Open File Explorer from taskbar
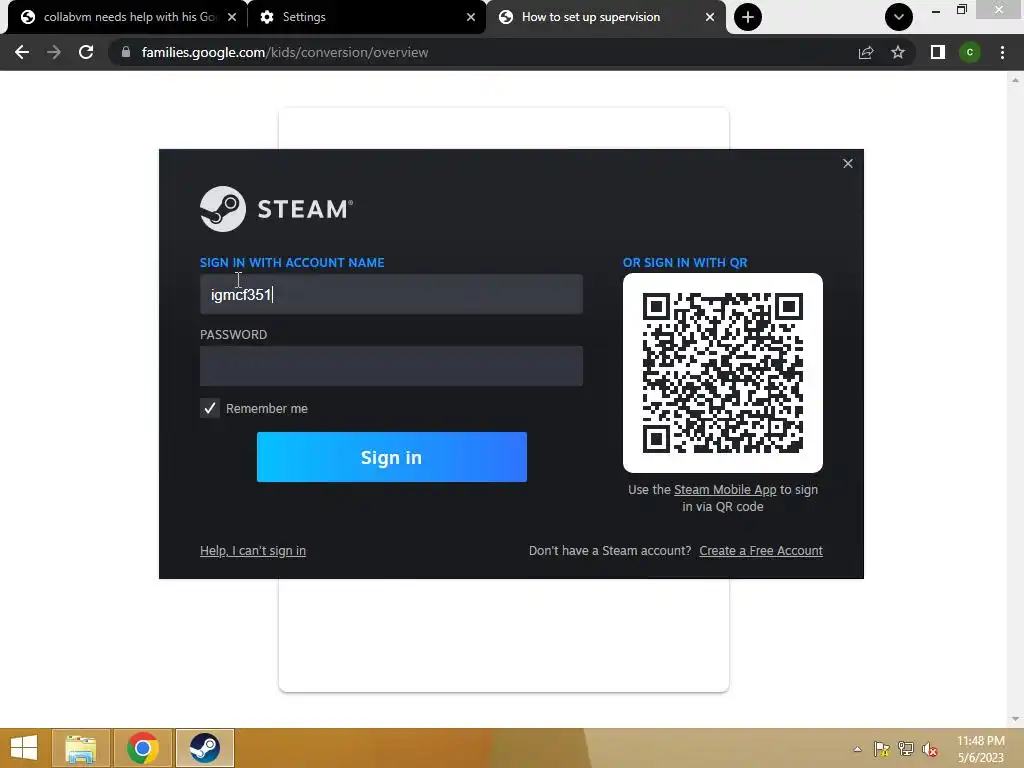 [x=80, y=748]
